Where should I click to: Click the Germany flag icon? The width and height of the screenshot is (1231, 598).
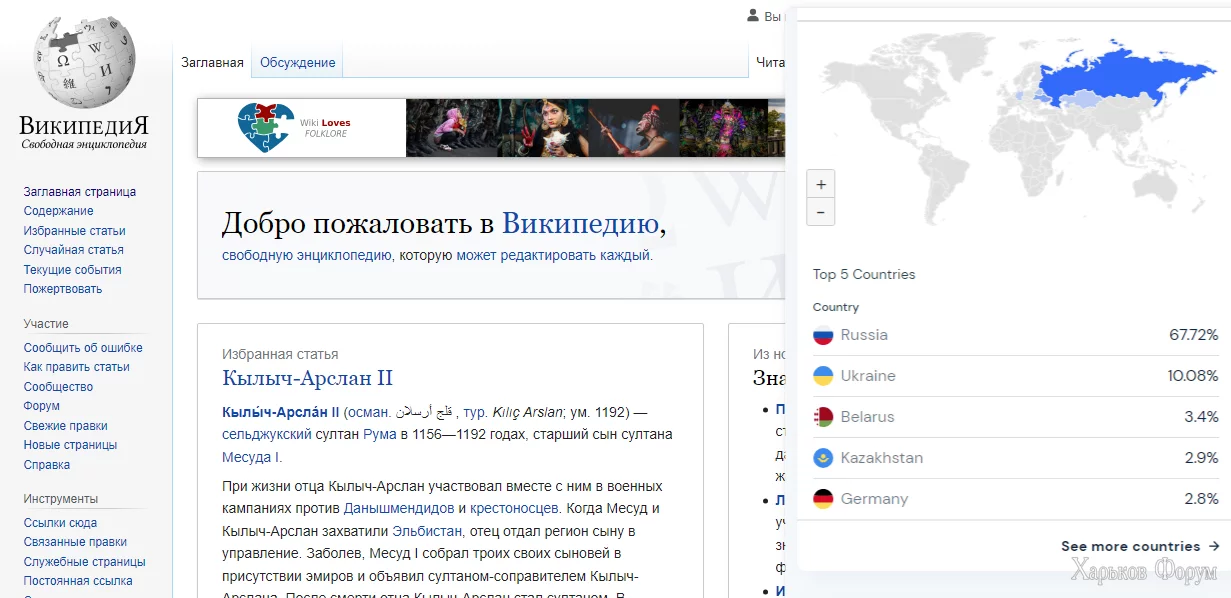click(x=823, y=499)
